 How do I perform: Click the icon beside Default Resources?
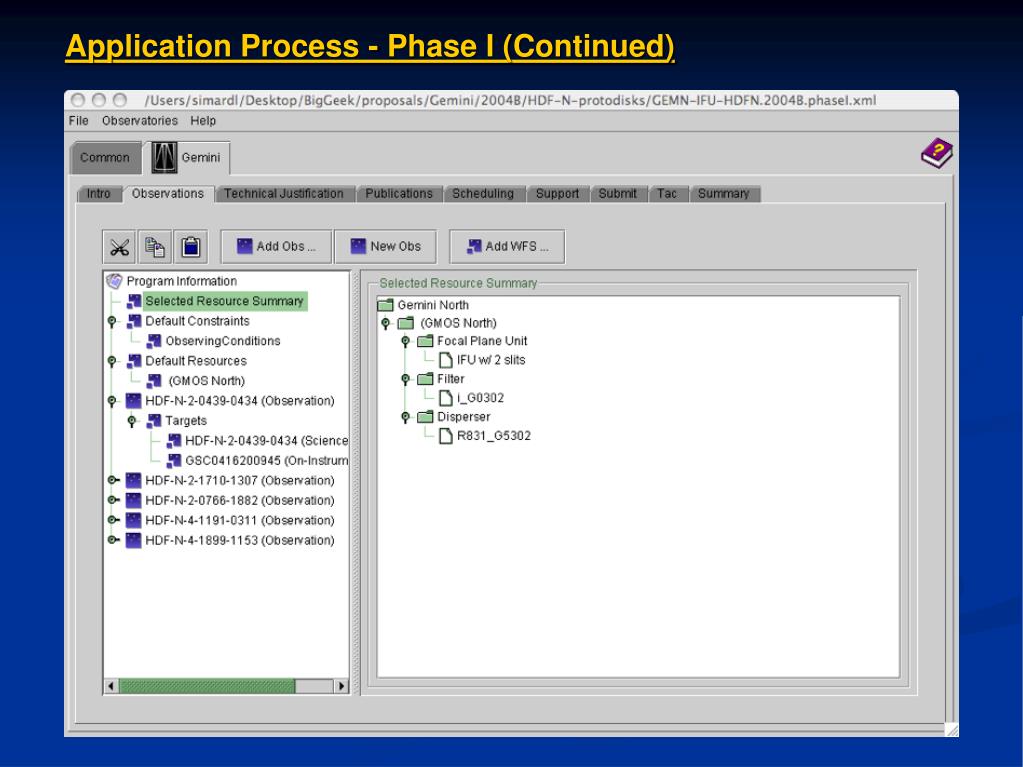(x=134, y=361)
